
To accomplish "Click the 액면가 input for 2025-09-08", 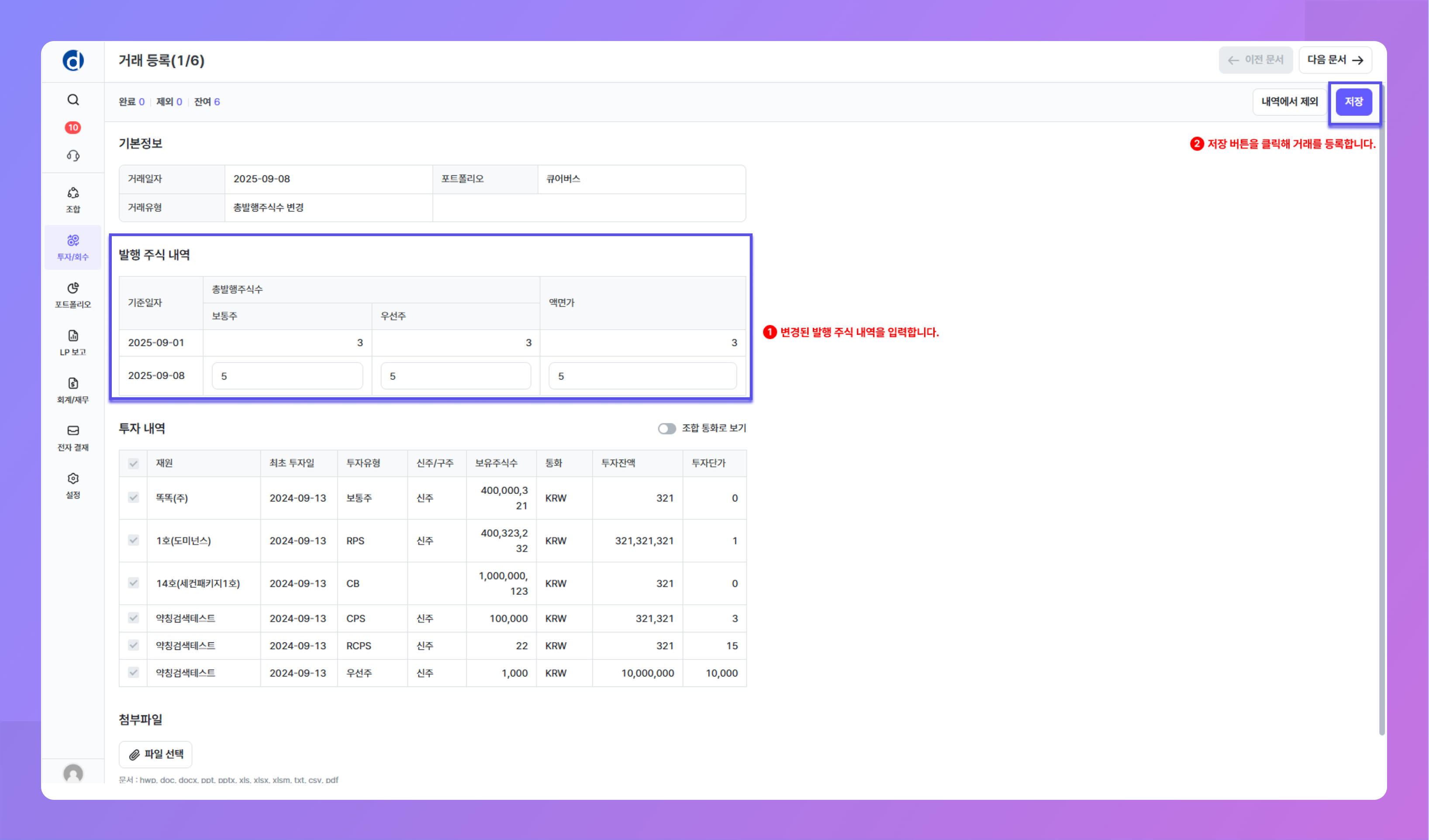I will click(x=642, y=376).
